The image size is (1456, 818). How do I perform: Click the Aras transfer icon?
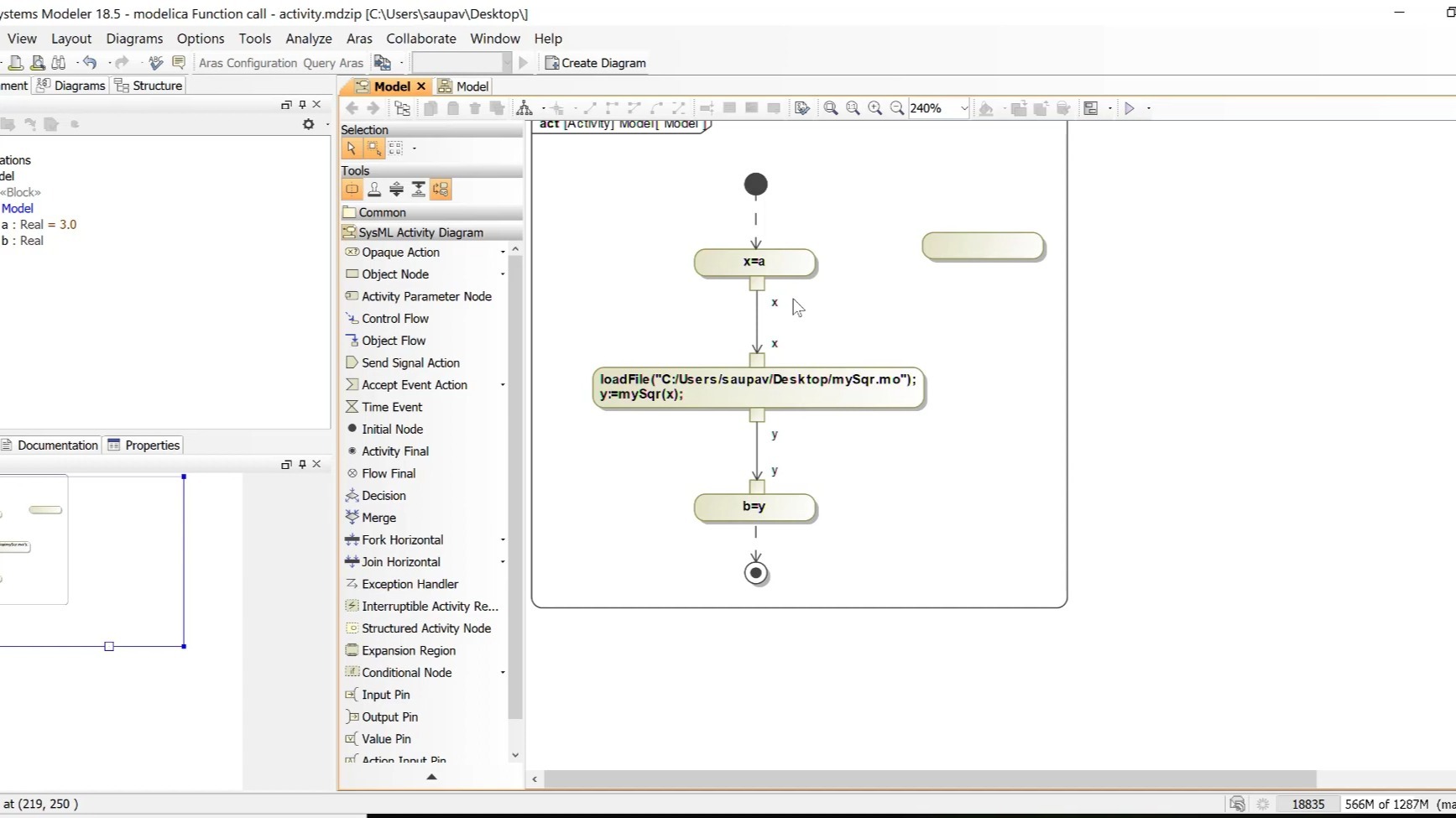[x=383, y=63]
